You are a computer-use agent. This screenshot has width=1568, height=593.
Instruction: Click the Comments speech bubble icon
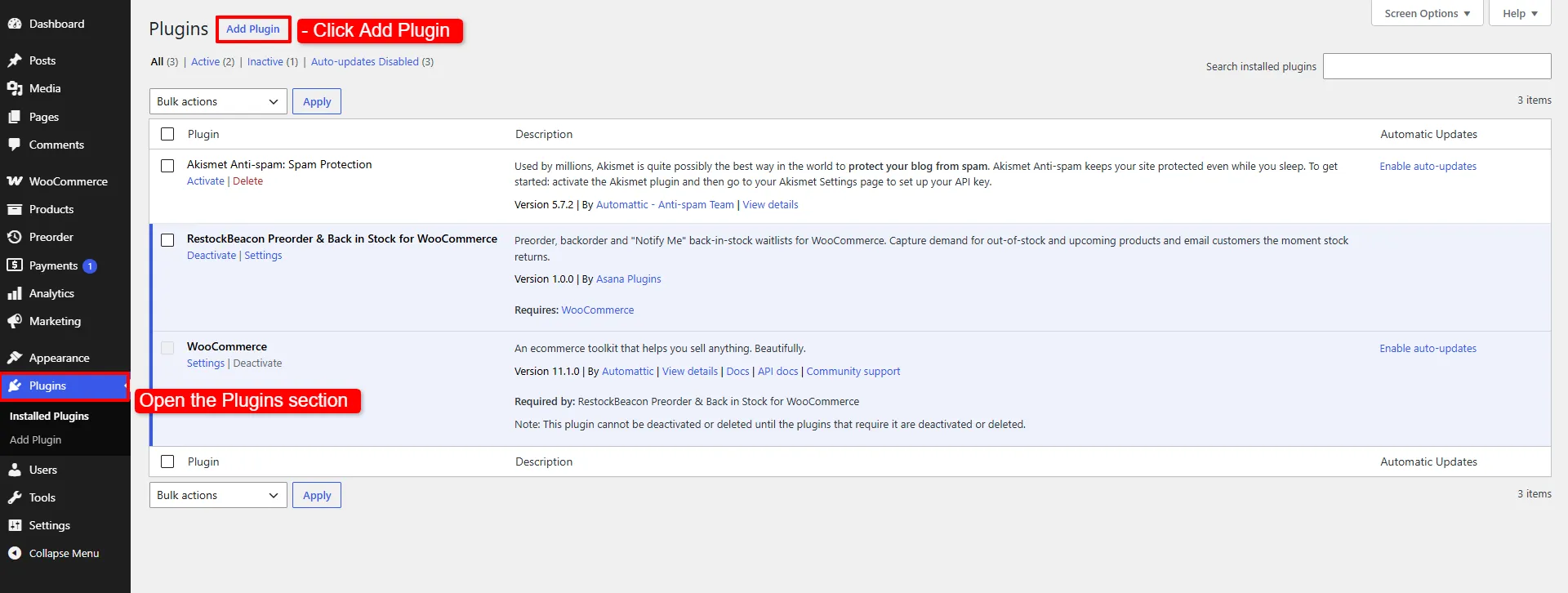pos(15,145)
